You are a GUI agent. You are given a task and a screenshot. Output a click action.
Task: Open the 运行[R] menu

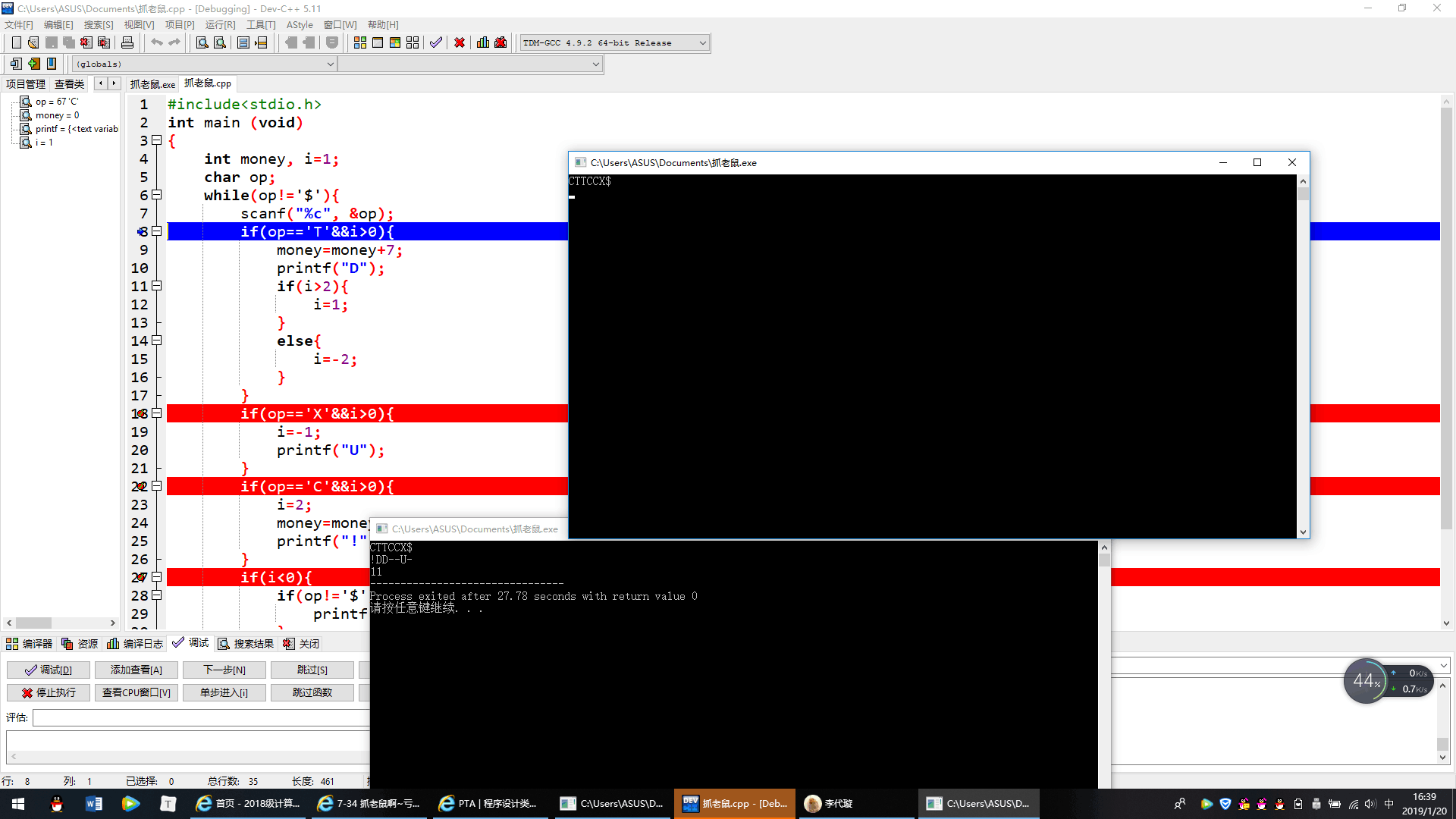click(220, 25)
